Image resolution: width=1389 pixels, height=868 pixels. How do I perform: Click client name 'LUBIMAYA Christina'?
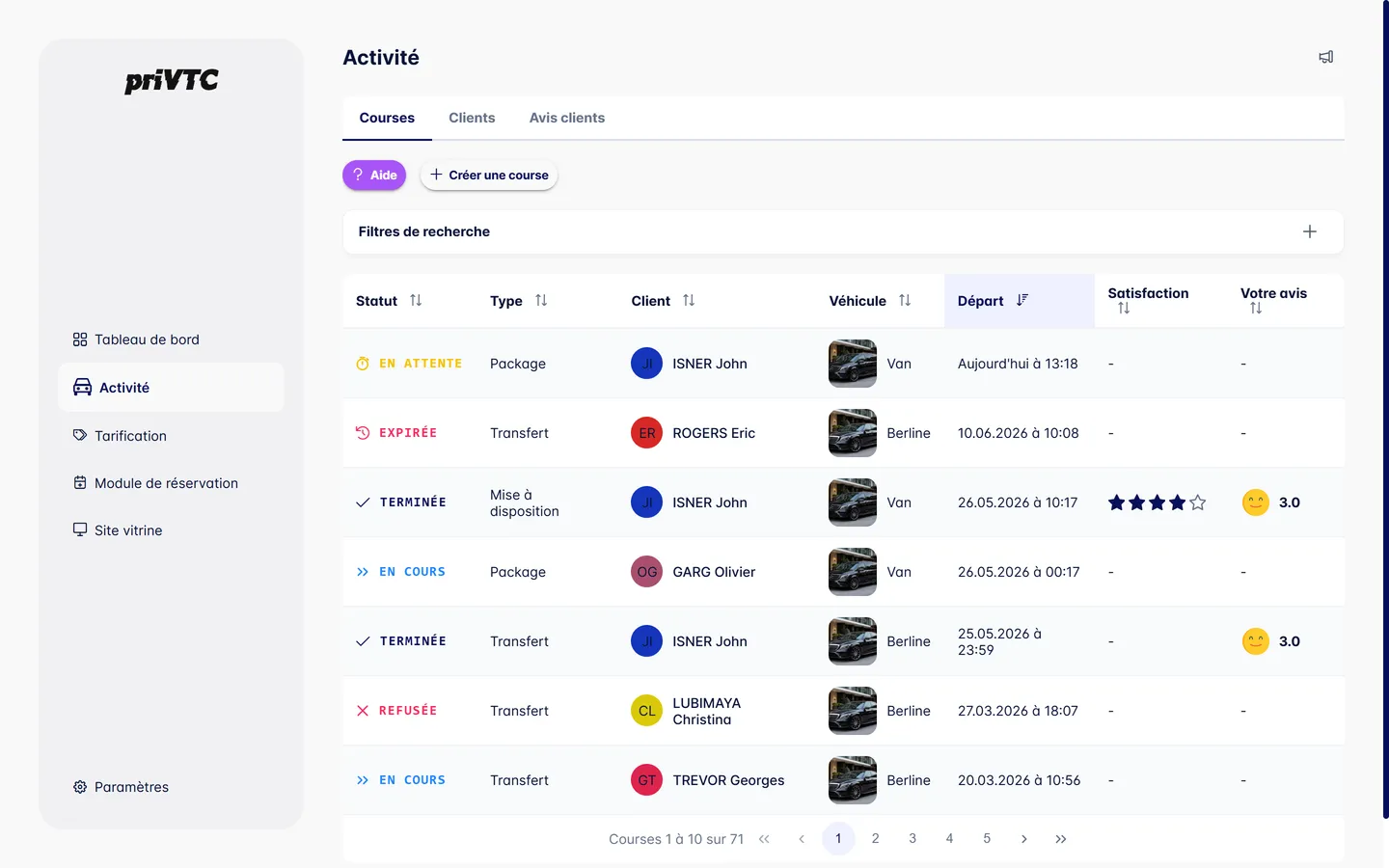point(707,711)
